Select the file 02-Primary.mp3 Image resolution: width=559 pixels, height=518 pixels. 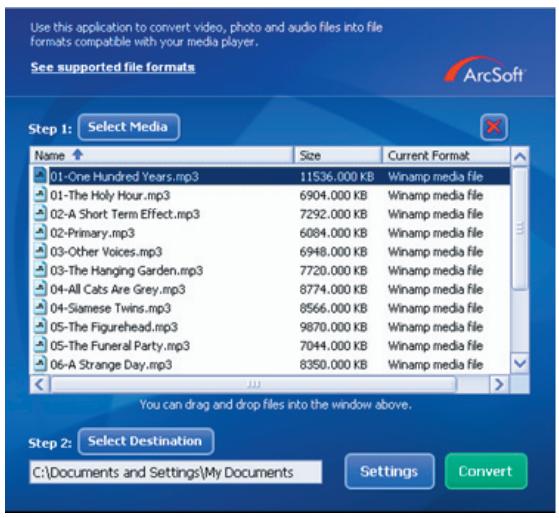click(92, 233)
